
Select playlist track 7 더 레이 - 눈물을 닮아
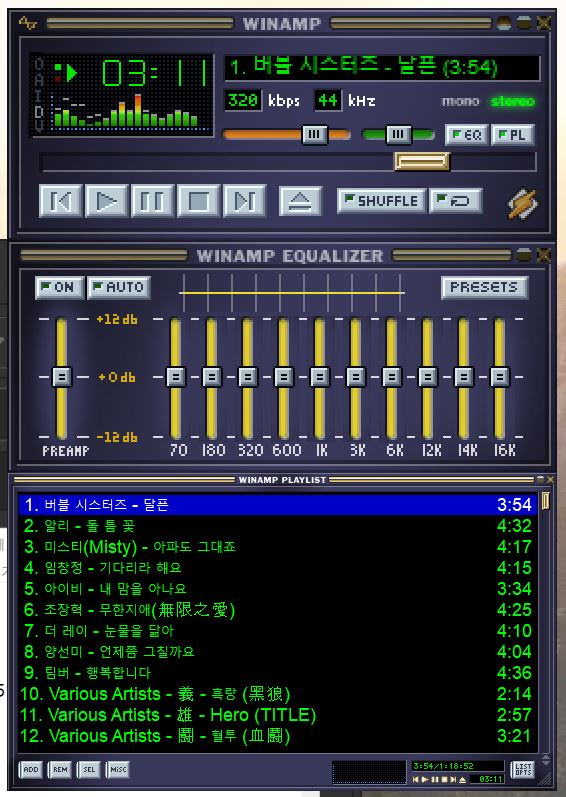pos(278,631)
